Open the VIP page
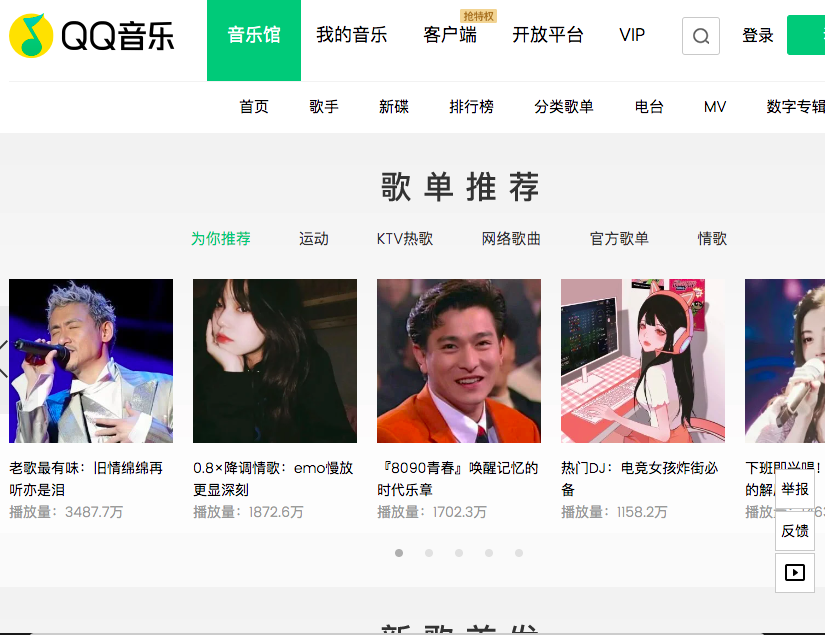This screenshot has height=635, width=825. (x=632, y=35)
